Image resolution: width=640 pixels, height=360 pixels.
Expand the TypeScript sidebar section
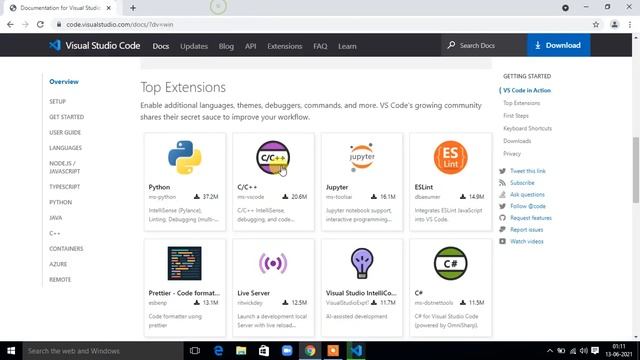[64, 187]
